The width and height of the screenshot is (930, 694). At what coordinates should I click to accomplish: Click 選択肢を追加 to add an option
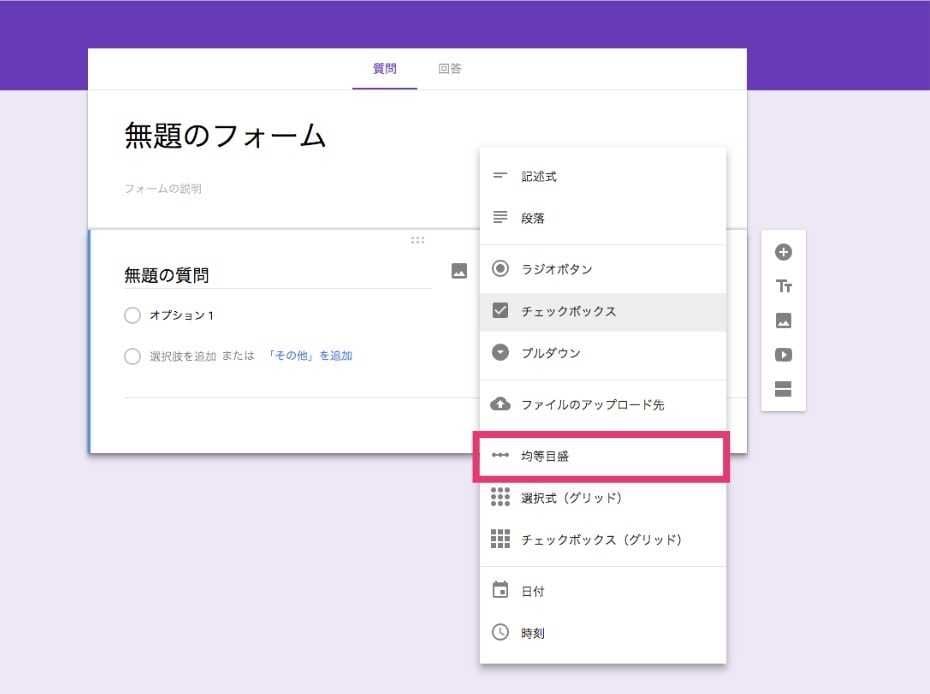tap(182, 355)
